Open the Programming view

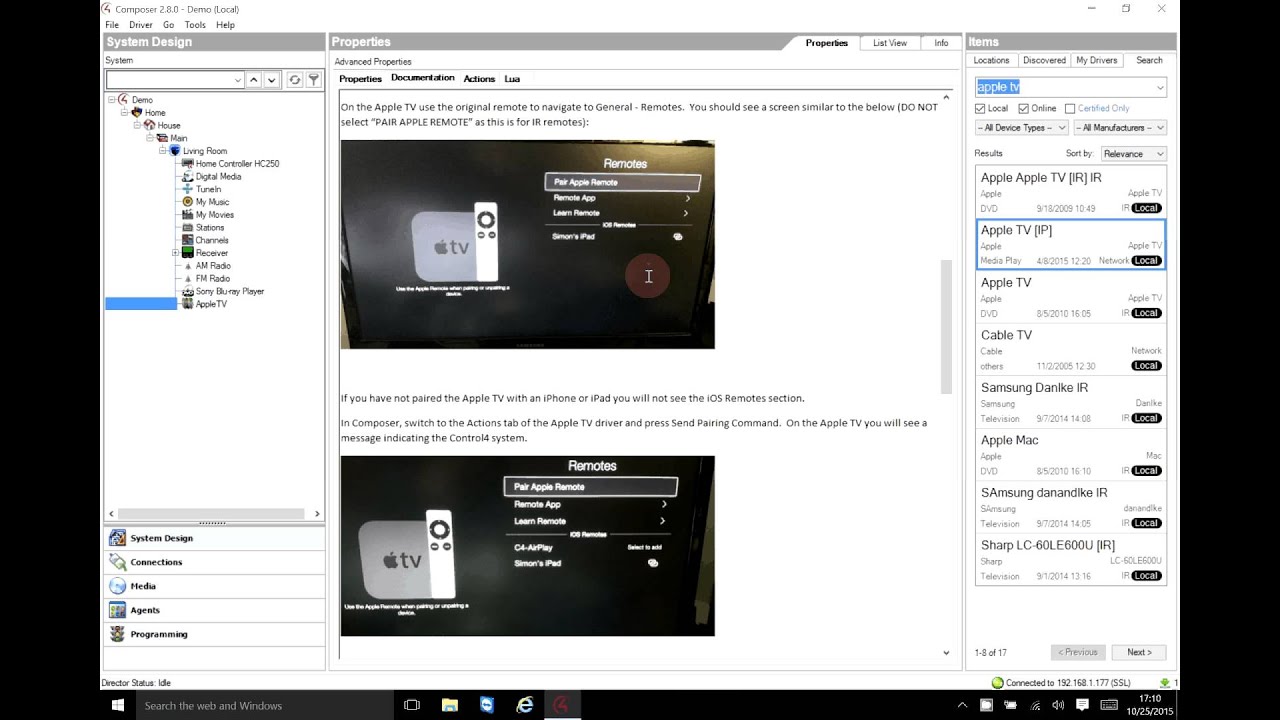point(213,634)
